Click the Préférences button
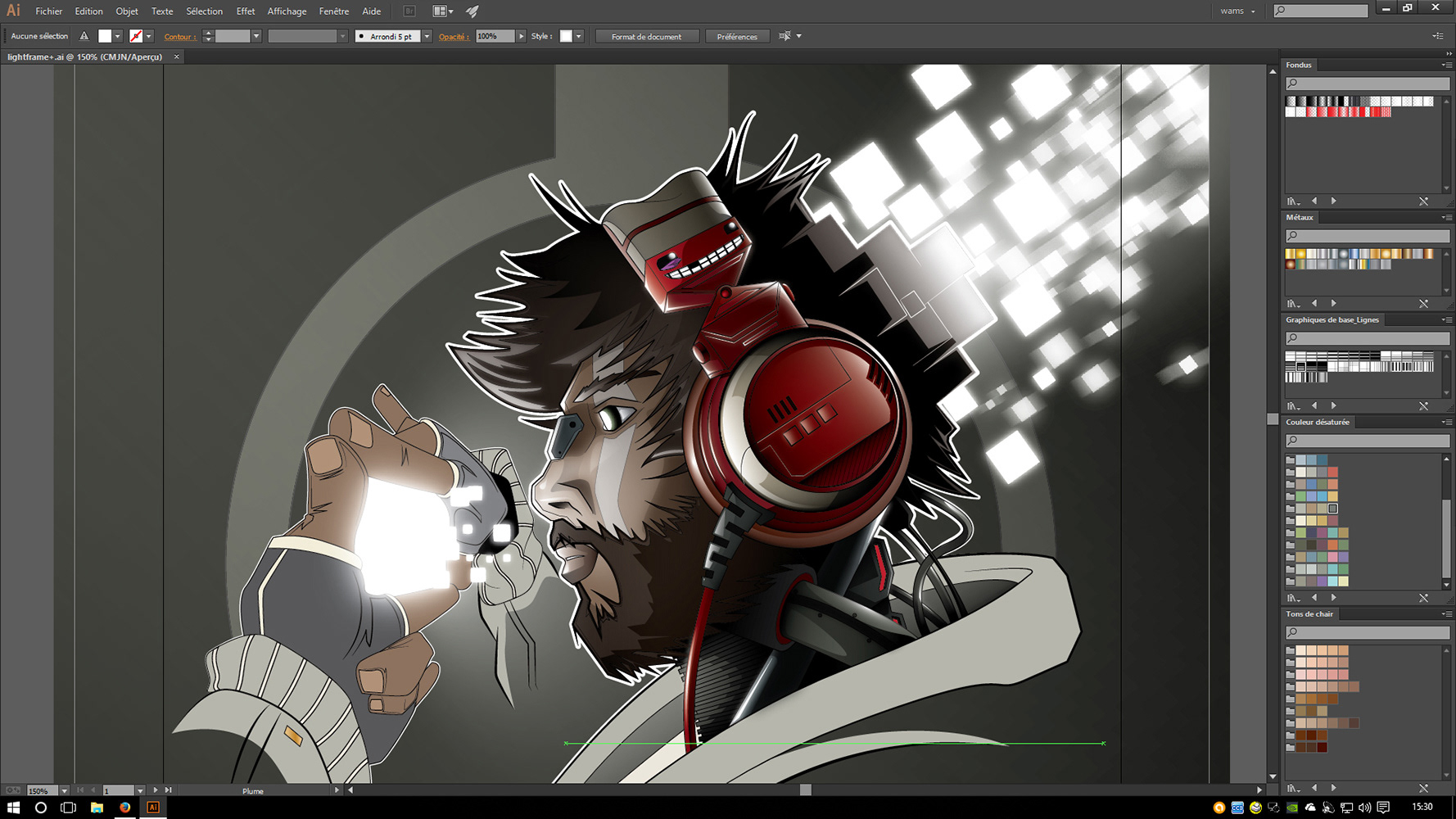This screenshot has height=819, width=1456. (737, 36)
